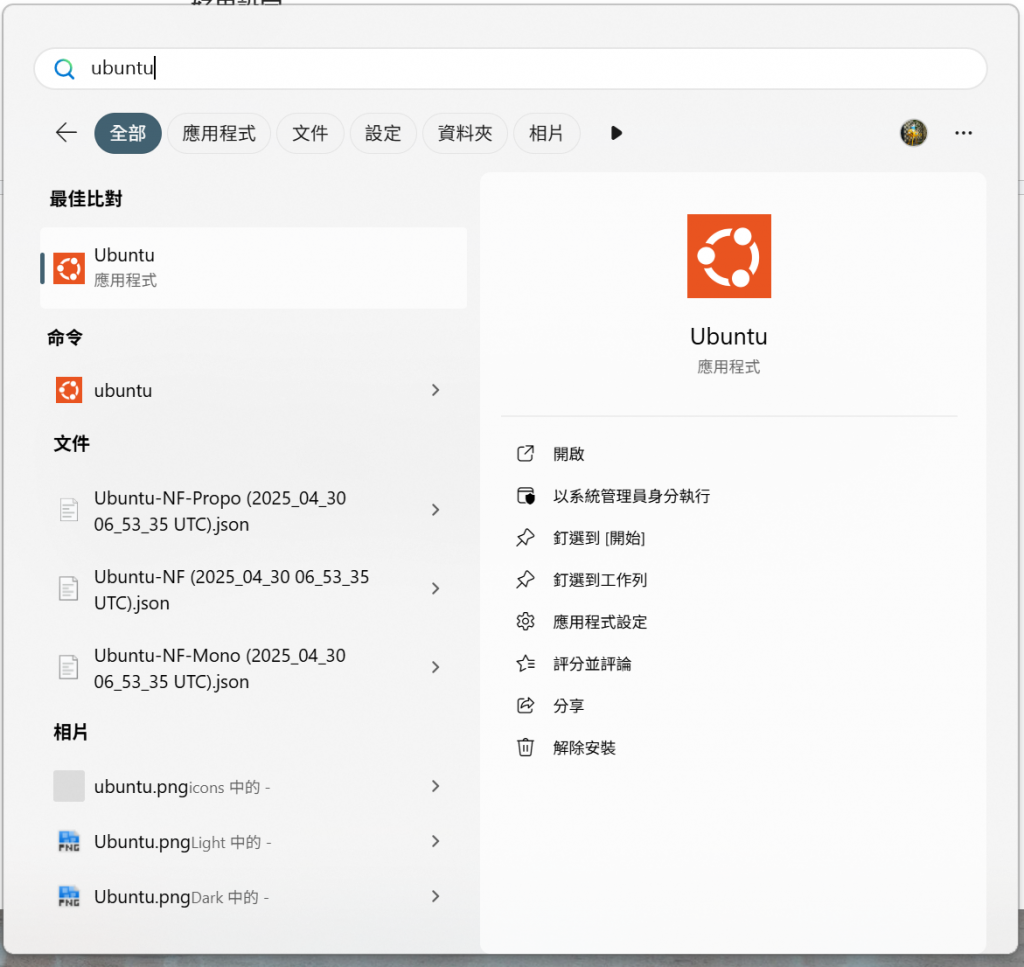The image size is (1024, 967).
Task: Click the Ubuntu-NF-Propo document icon
Action: tap(69, 509)
